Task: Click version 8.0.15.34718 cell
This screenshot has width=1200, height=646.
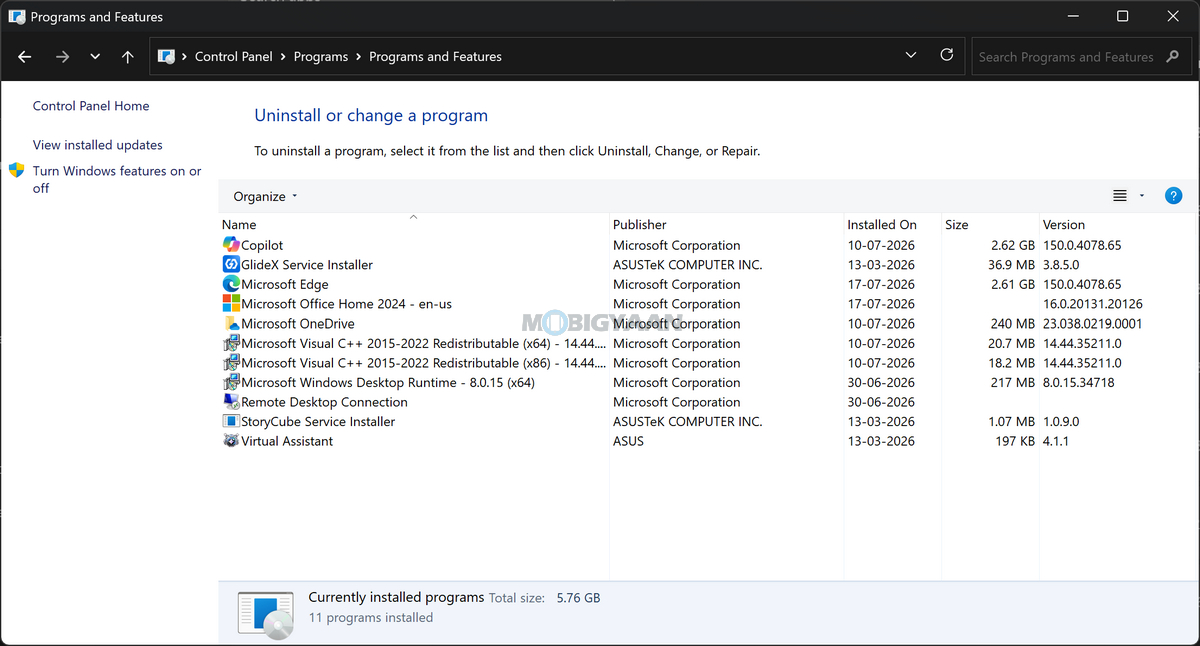Action: tap(1078, 382)
